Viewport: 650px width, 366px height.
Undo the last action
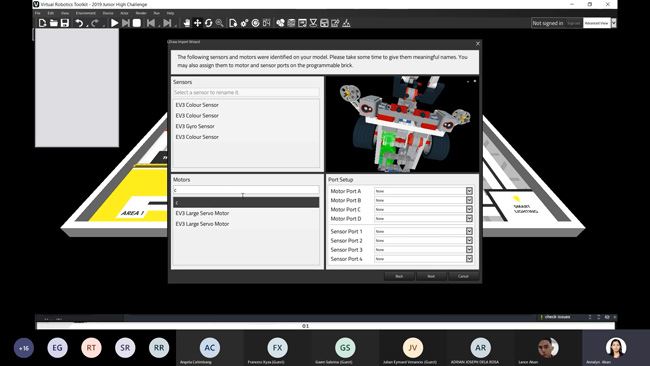(79, 23)
